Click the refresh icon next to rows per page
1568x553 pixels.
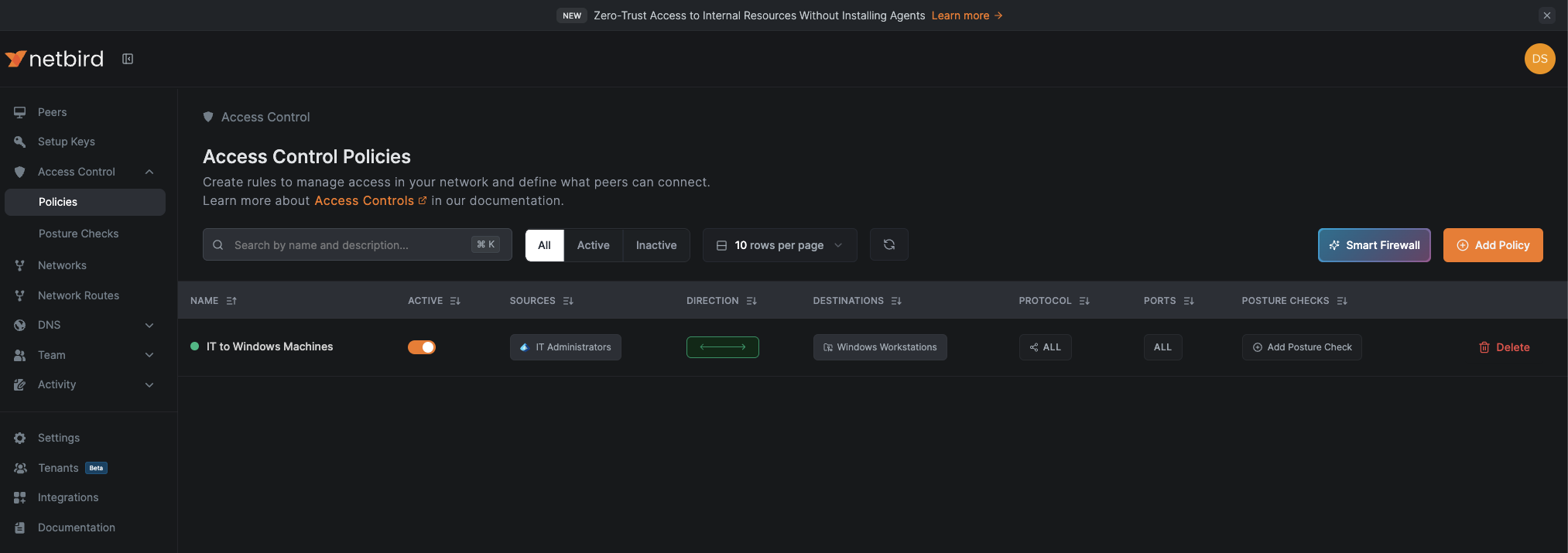point(888,245)
